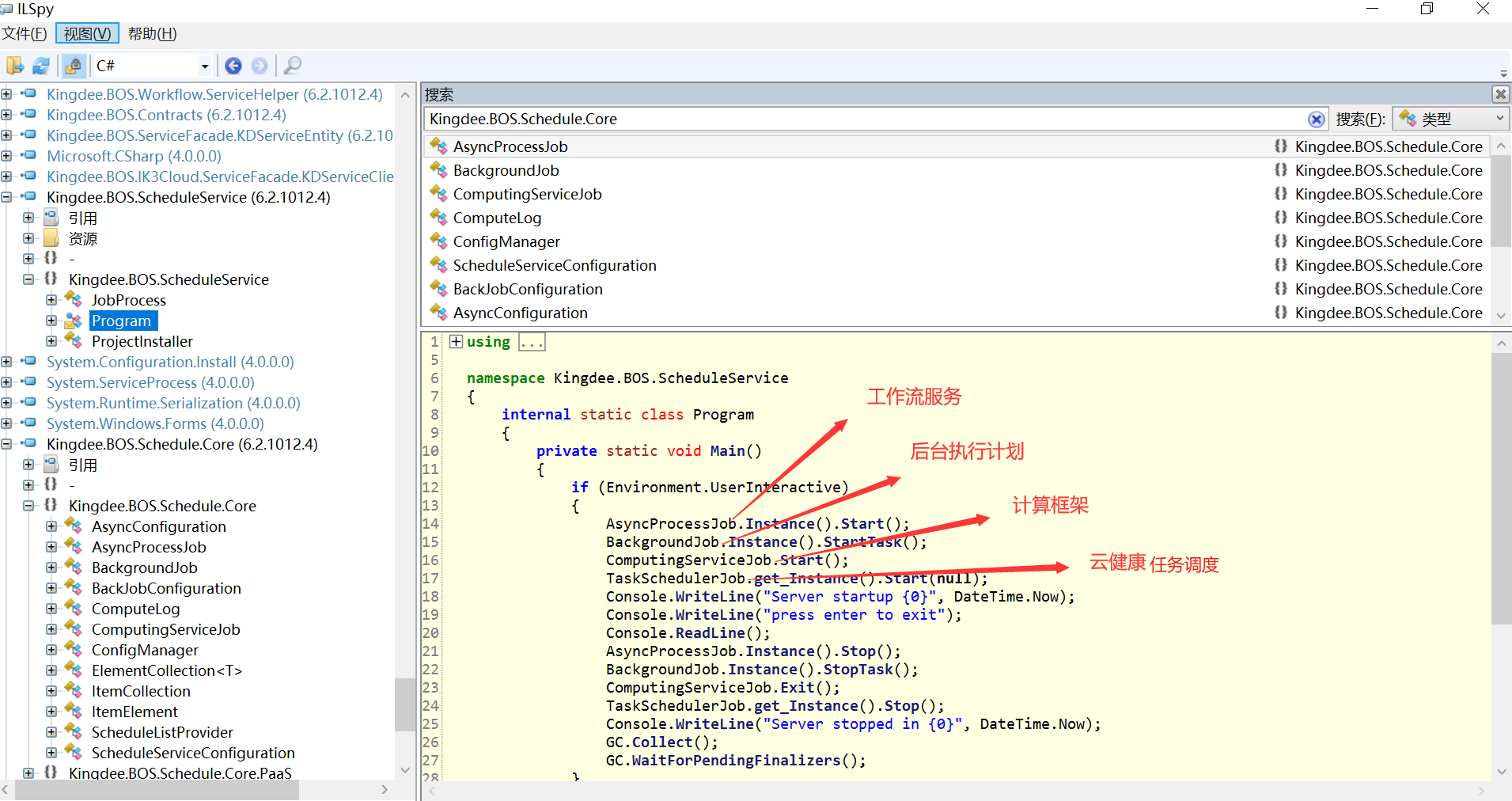Click the assembly tree vertical scrollbar thumb
This screenshot has height=801, width=1512.
404,704
